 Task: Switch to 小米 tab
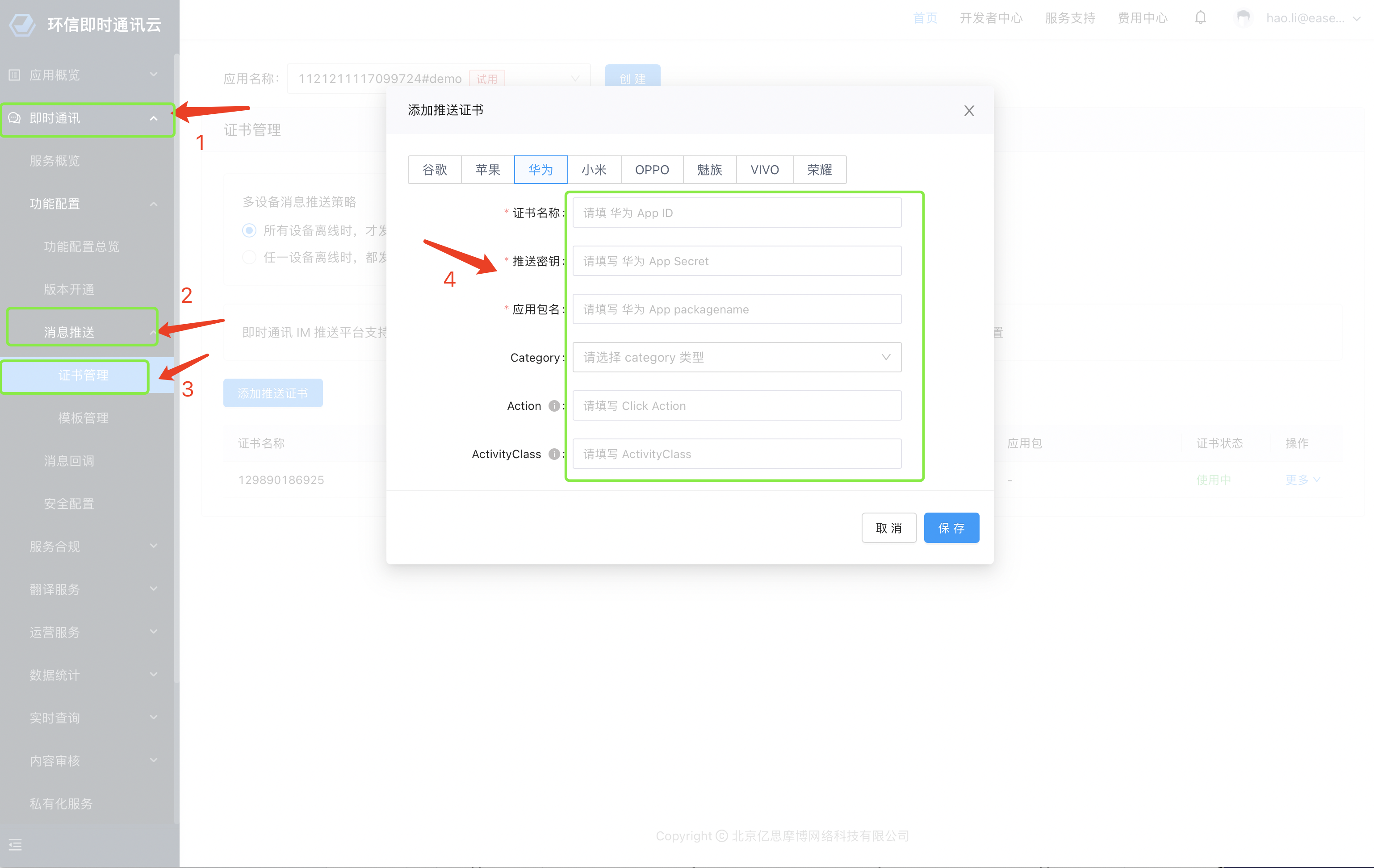pyautogui.click(x=594, y=169)
